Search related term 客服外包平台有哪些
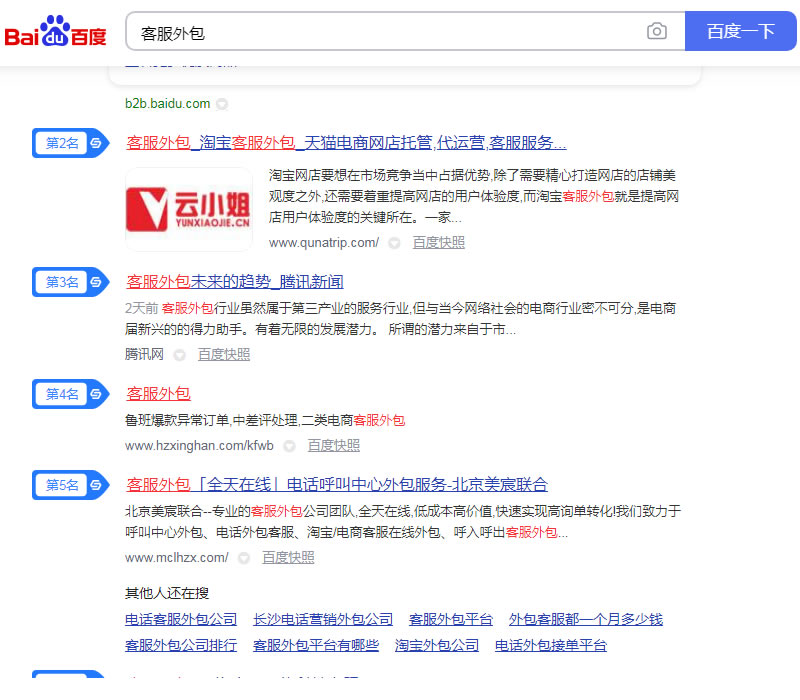800x700 pixels. [x=316, y=645]
